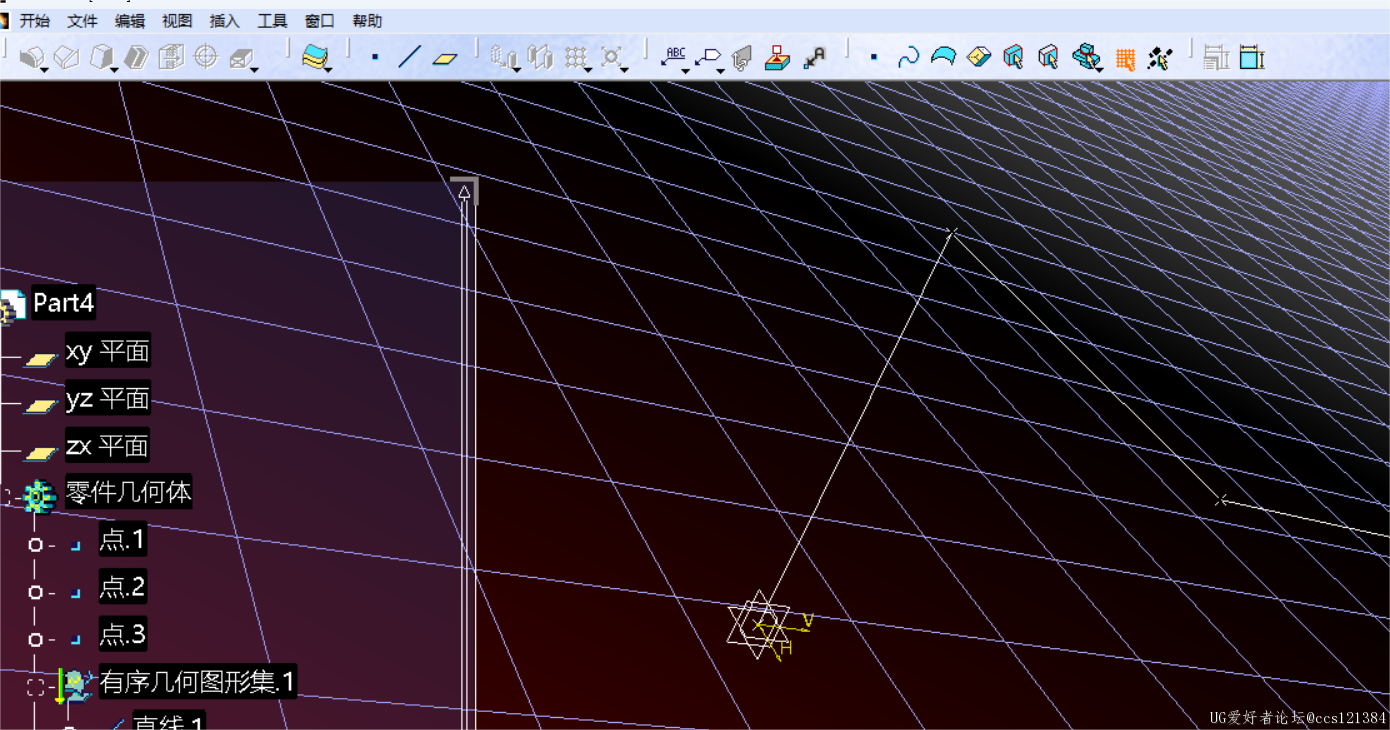
Task: Click the white line's upper endpoint in viewport
Action: pos(952,232)
